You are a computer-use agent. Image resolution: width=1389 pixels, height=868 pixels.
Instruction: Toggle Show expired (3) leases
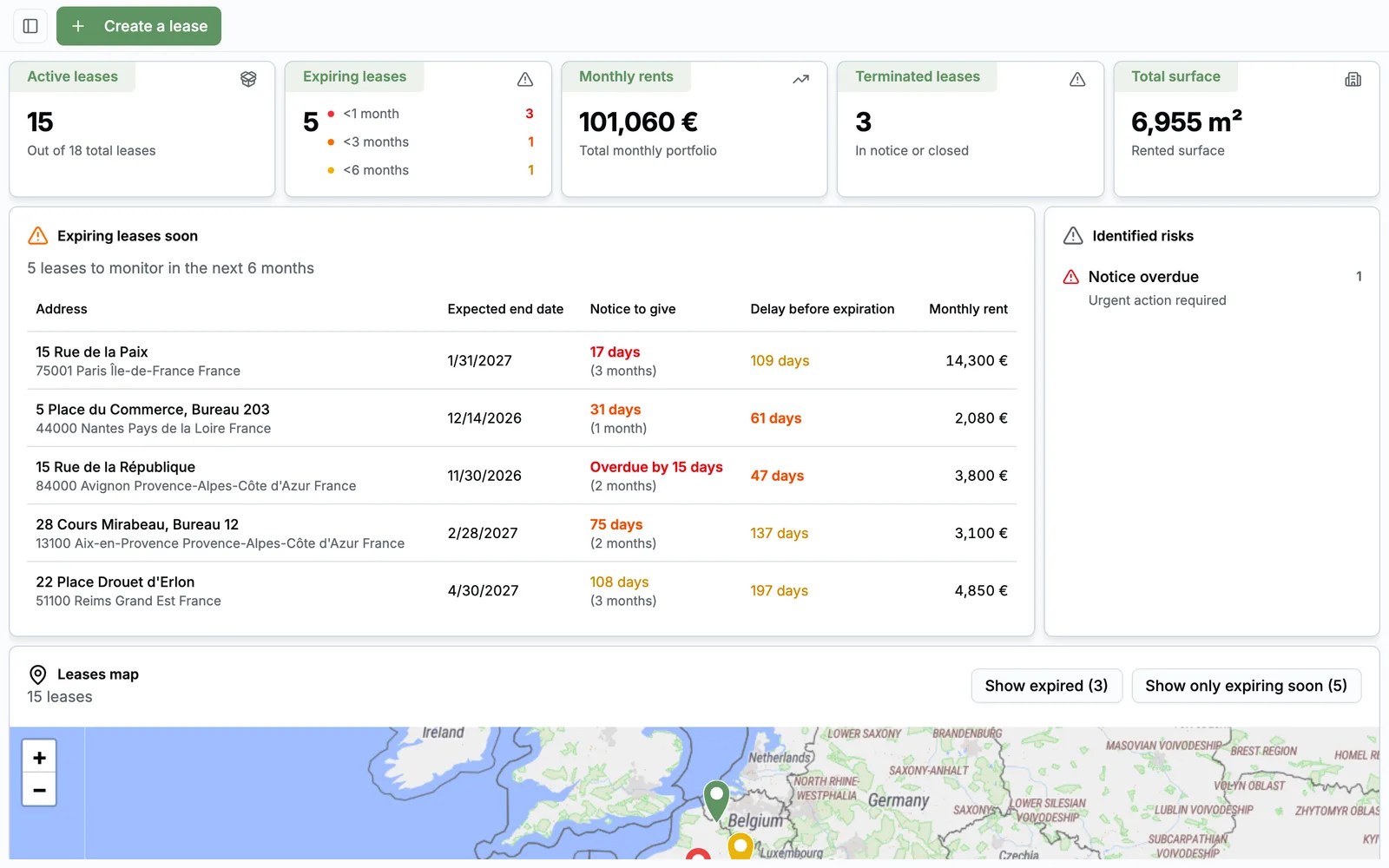tap(1046, 686)
